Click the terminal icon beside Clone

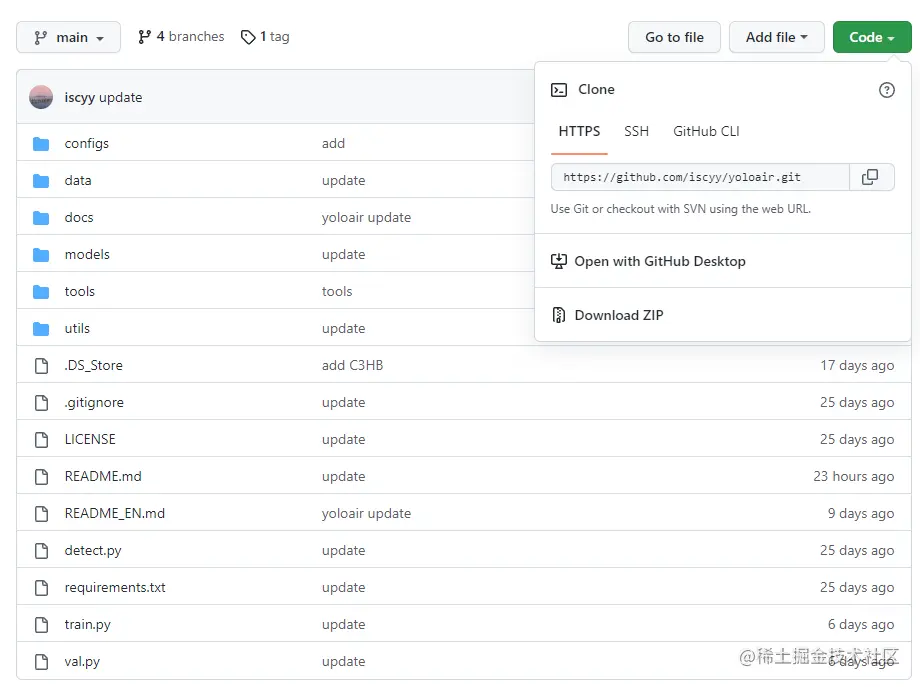(559, 90)
